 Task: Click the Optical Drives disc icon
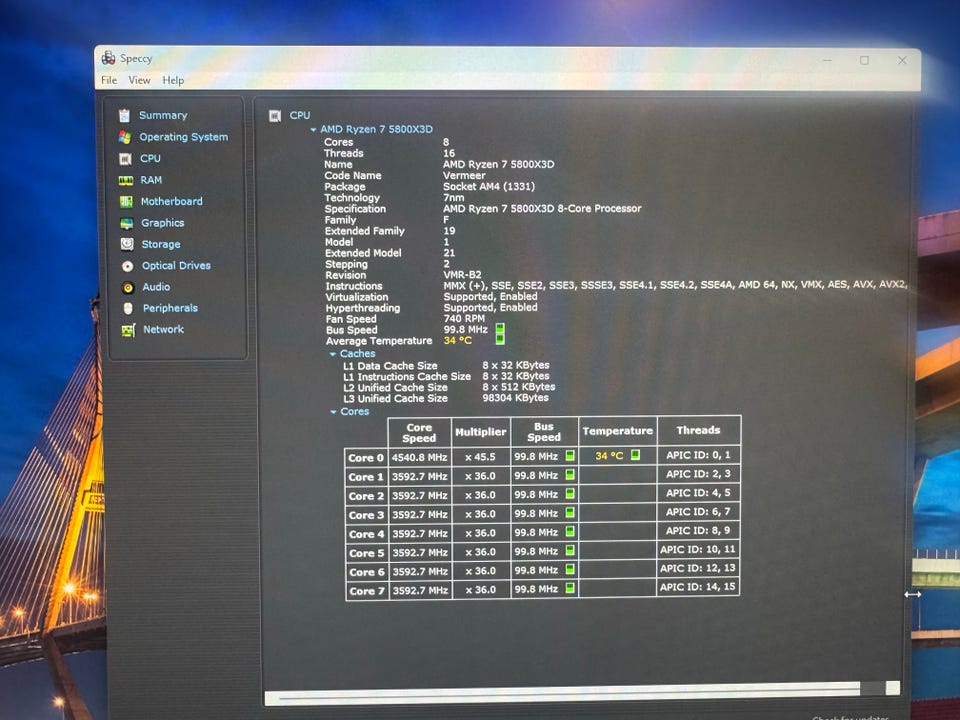click(127, 266)
